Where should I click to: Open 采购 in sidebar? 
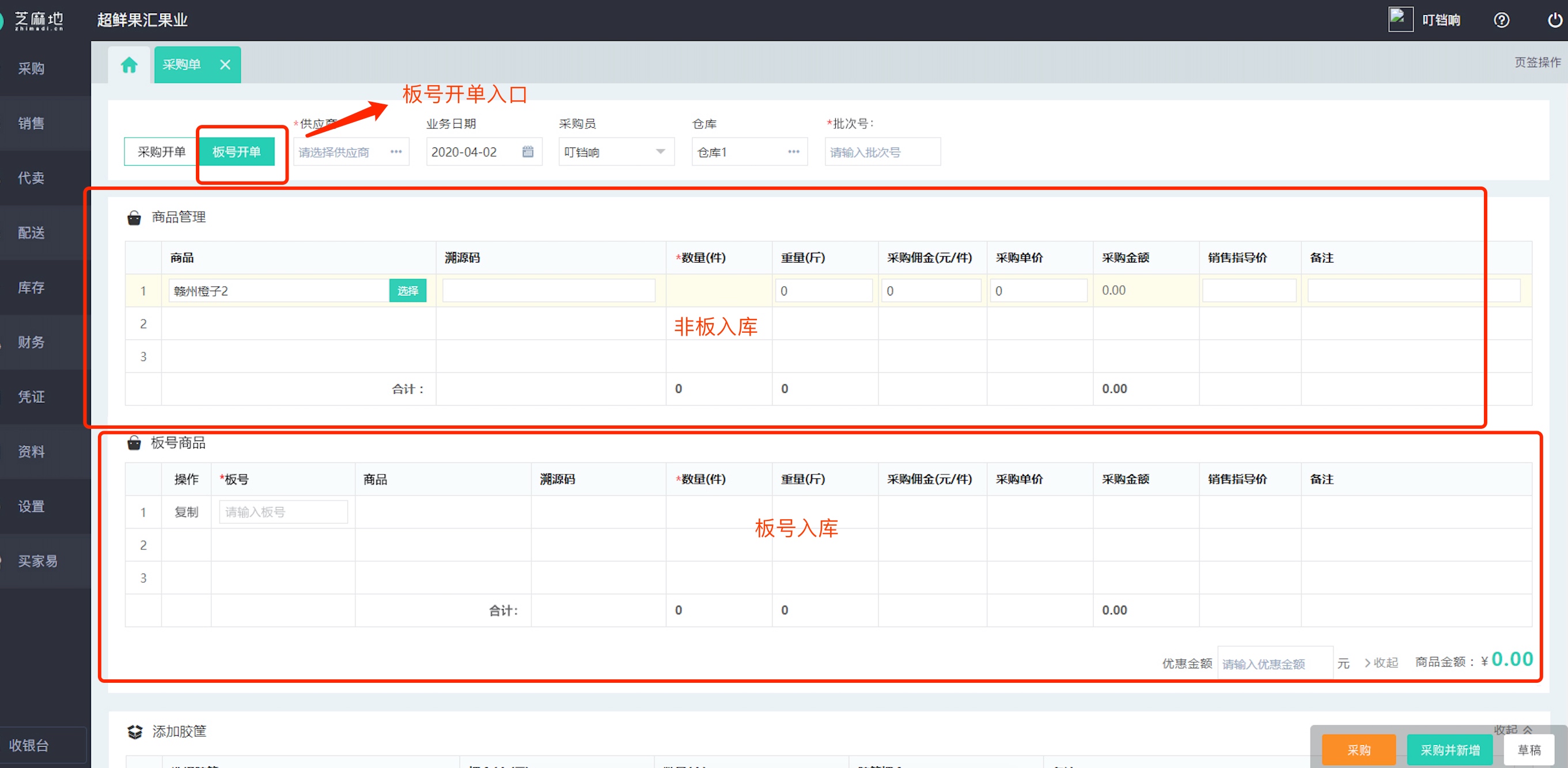32,68
